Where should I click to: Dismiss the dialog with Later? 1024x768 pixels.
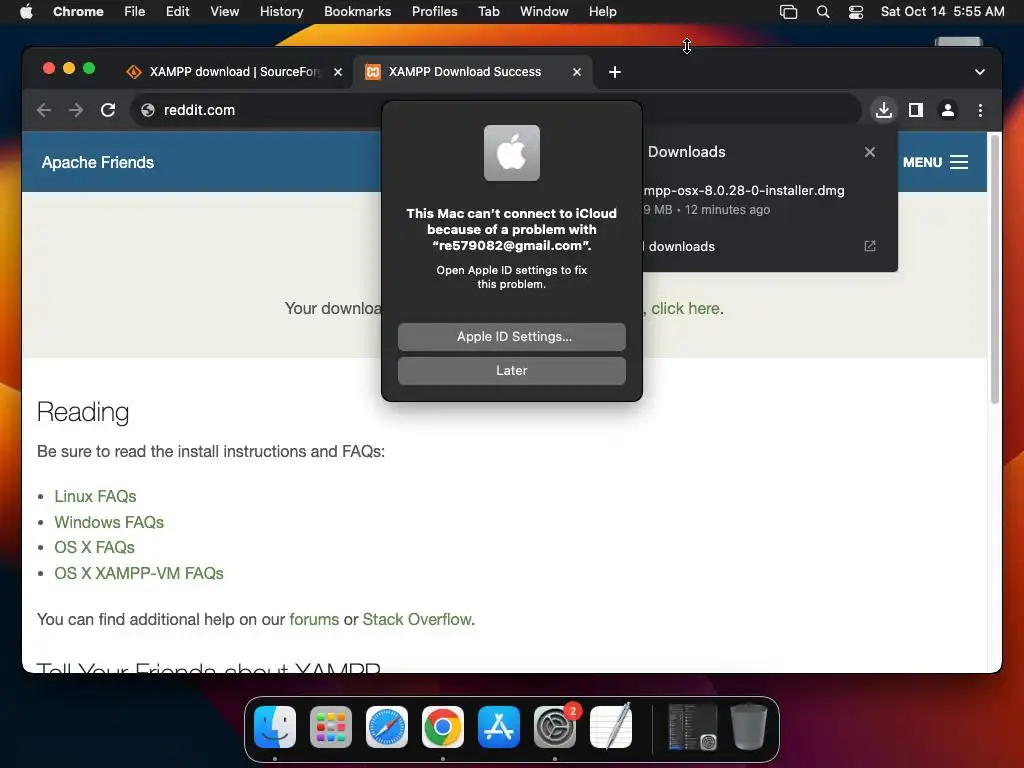[x=511, y=370]
